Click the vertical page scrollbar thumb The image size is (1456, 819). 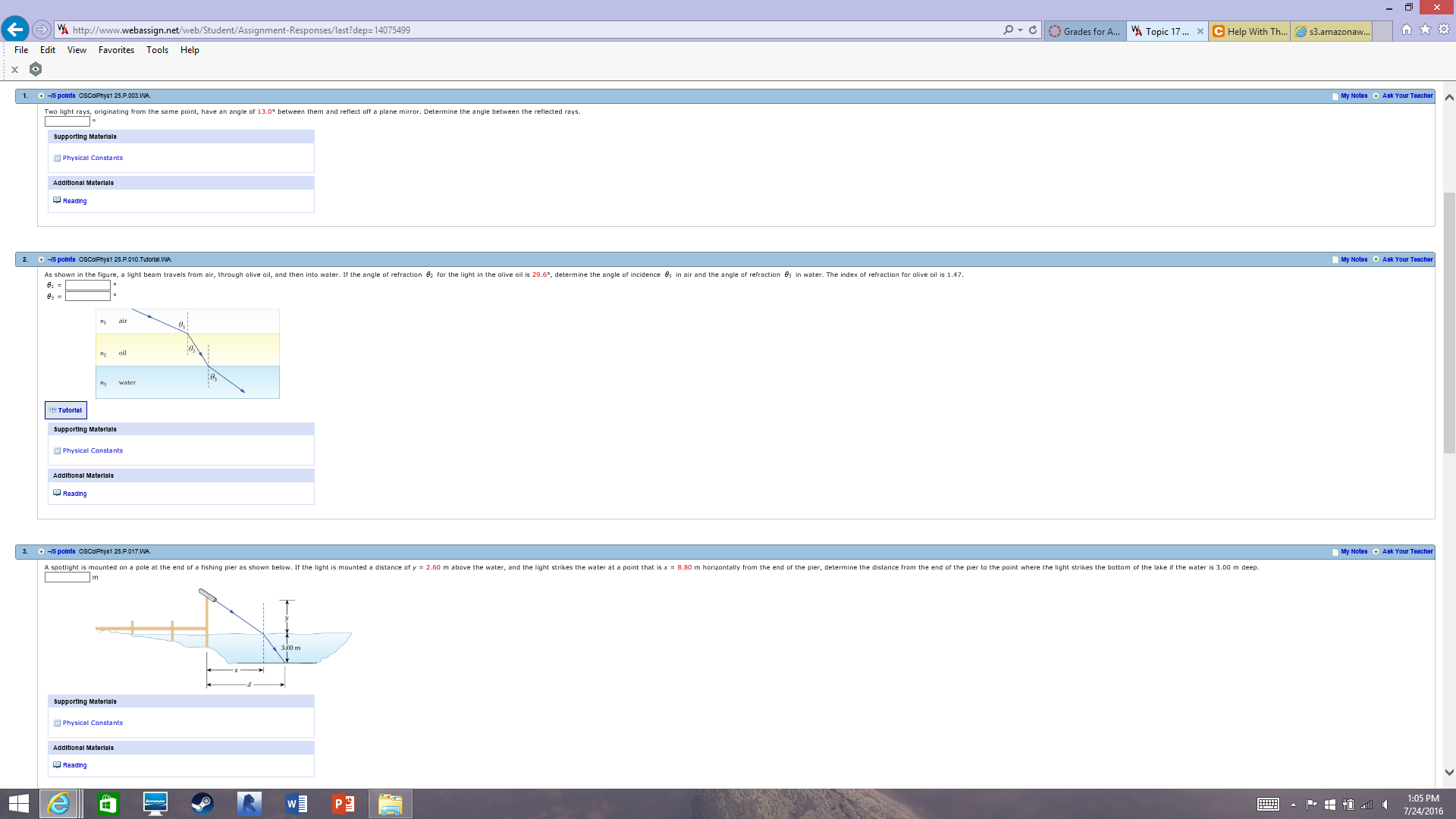pyautogui.click(x=1449, y=322)
